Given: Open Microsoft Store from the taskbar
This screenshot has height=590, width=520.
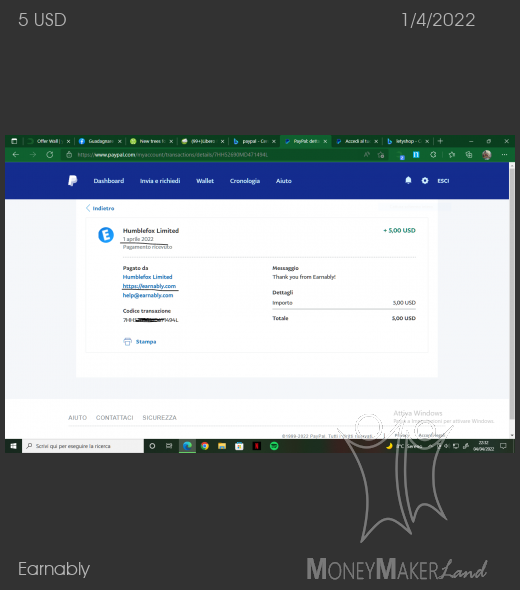Looking at the screenshot, I should point(239,446).
